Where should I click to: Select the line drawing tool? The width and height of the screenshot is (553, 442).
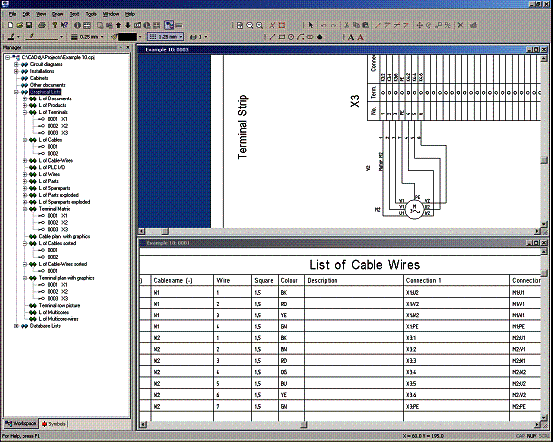272,37
